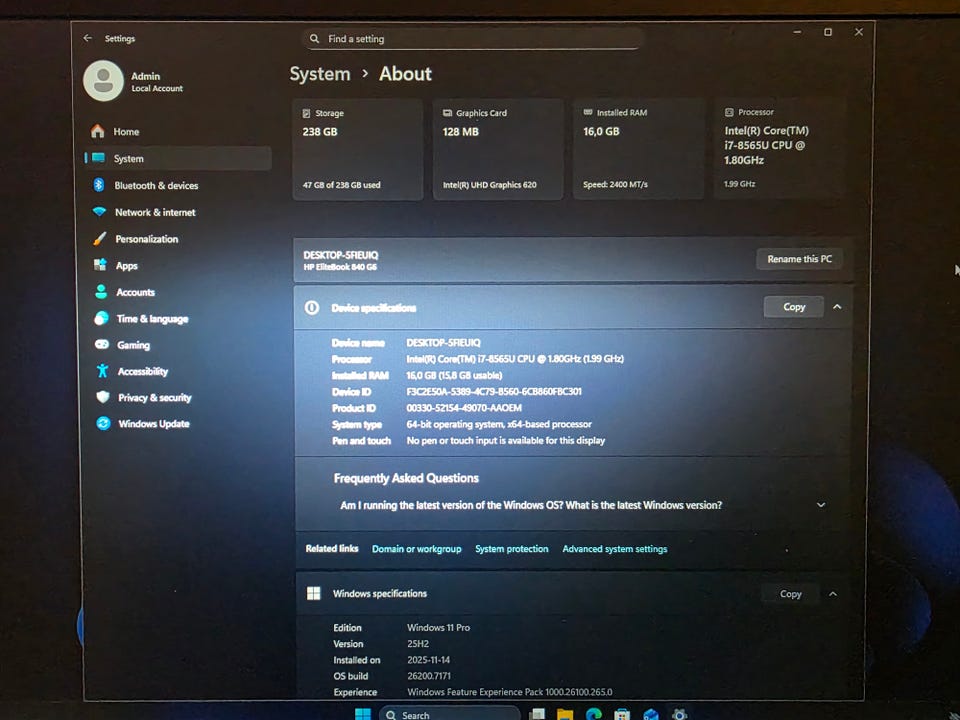
Task: Click the Windows Update sync icon
Action: (x=103, y=423)
